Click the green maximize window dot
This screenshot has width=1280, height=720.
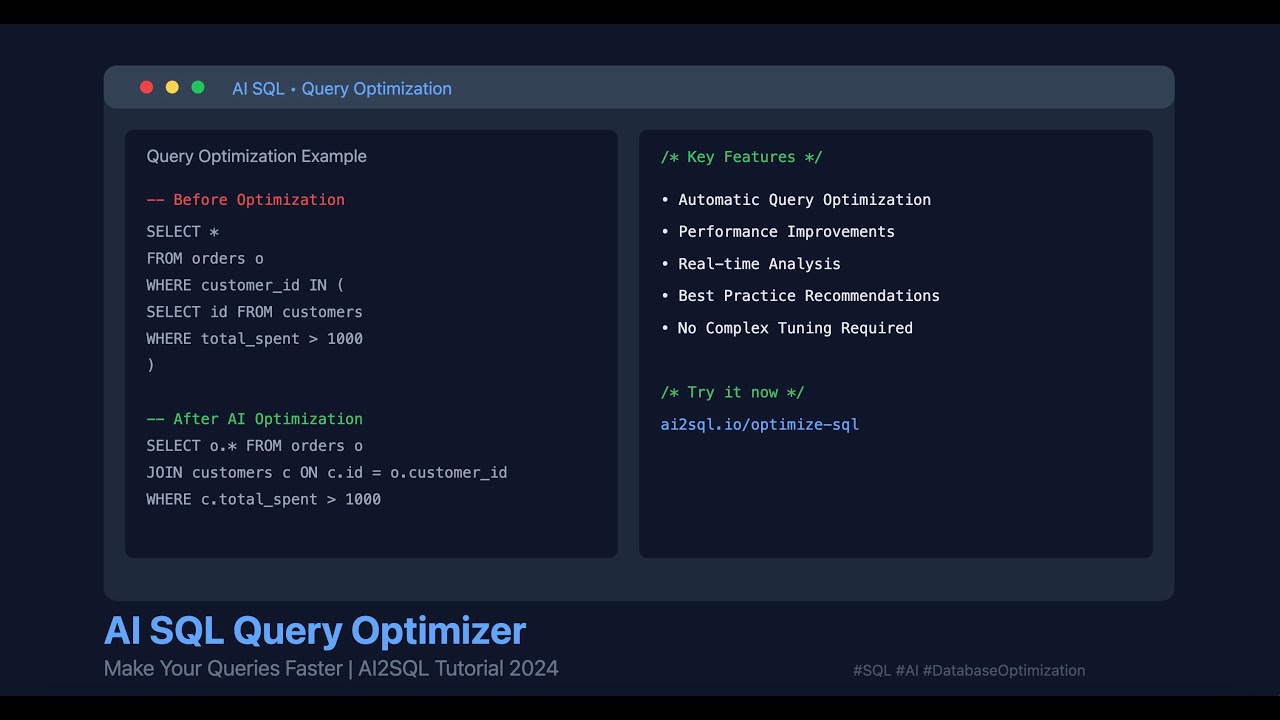click(198, 87)
